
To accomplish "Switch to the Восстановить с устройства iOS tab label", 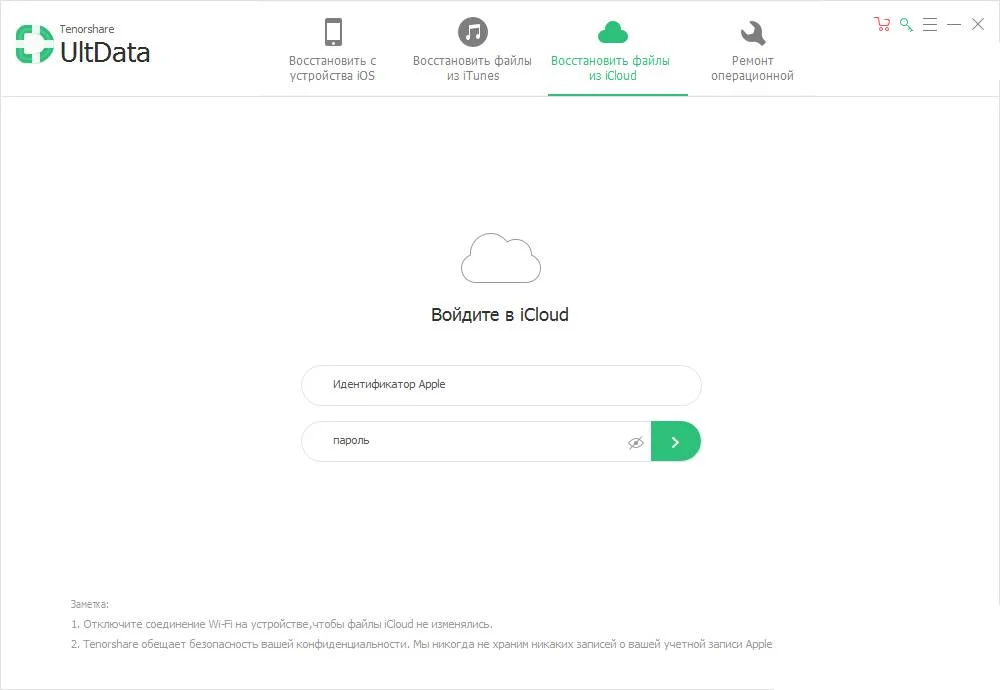I will coord(333,68).
